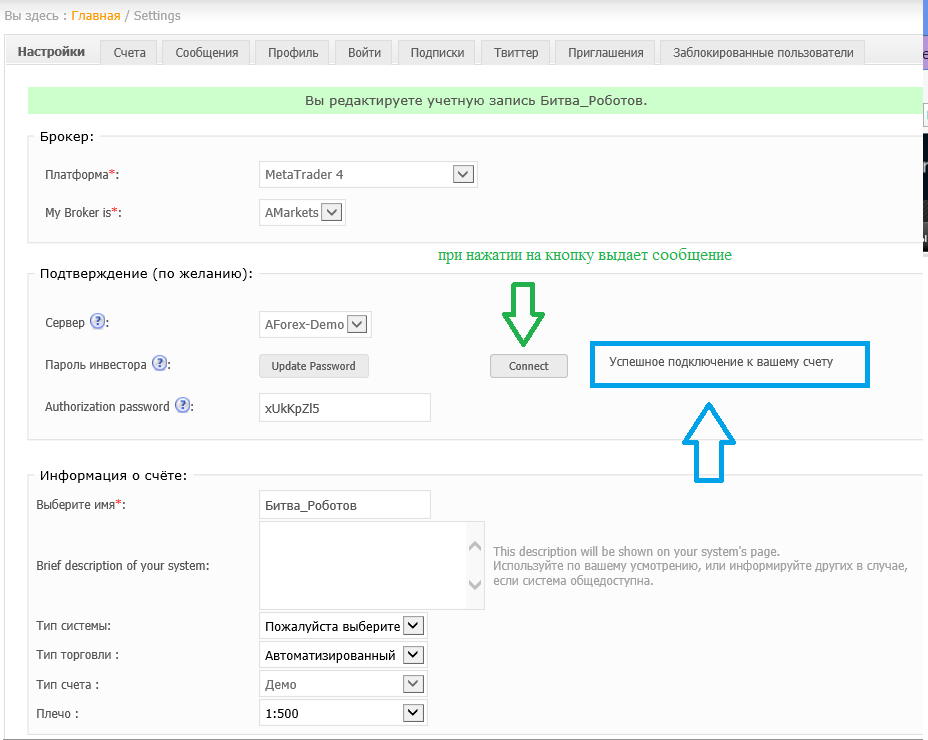Open Тип счета Демо dropdown

point(343,684)
